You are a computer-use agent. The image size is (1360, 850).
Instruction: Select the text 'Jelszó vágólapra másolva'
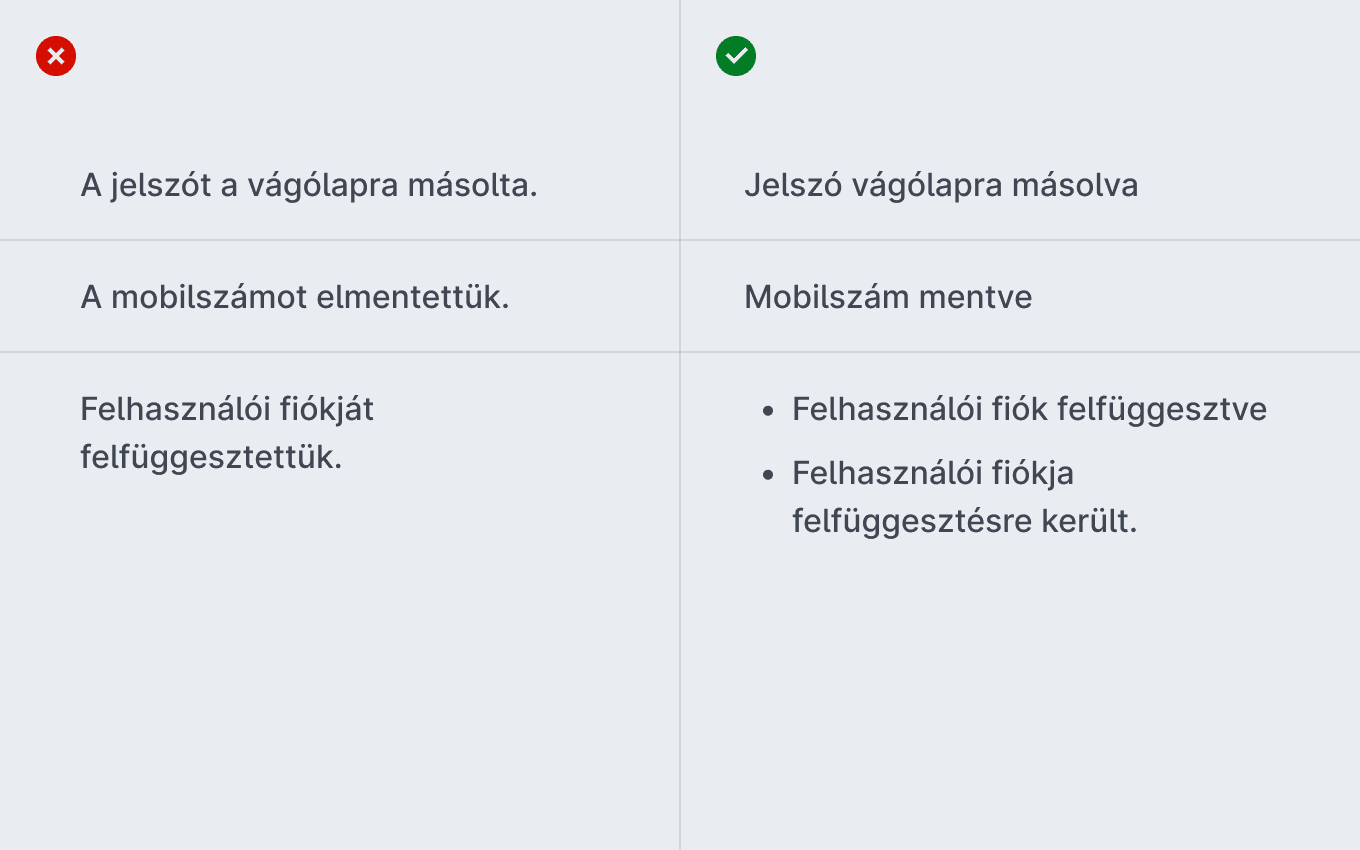coord(941,186)
